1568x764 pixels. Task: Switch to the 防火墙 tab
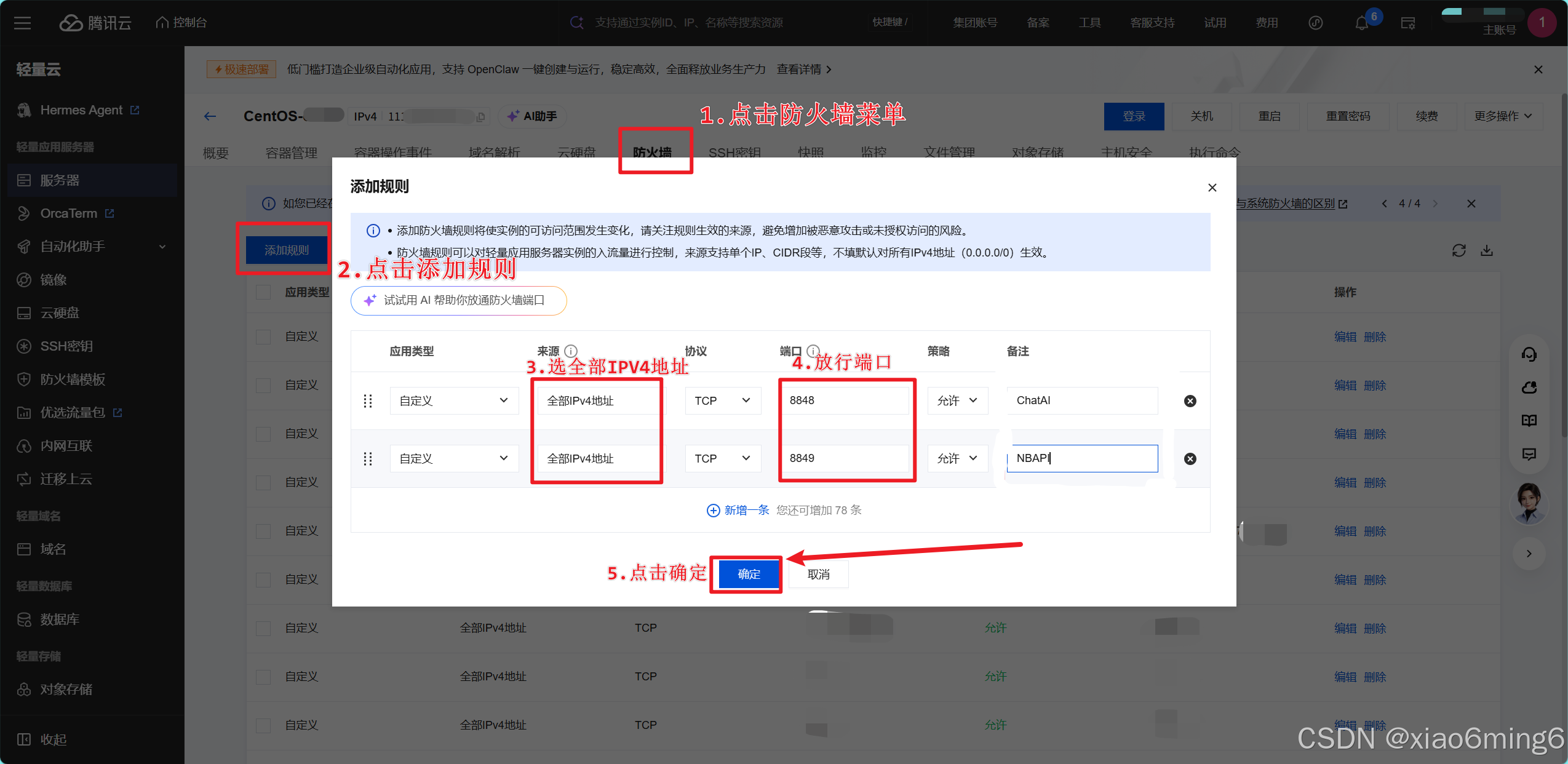coord(653,152)
